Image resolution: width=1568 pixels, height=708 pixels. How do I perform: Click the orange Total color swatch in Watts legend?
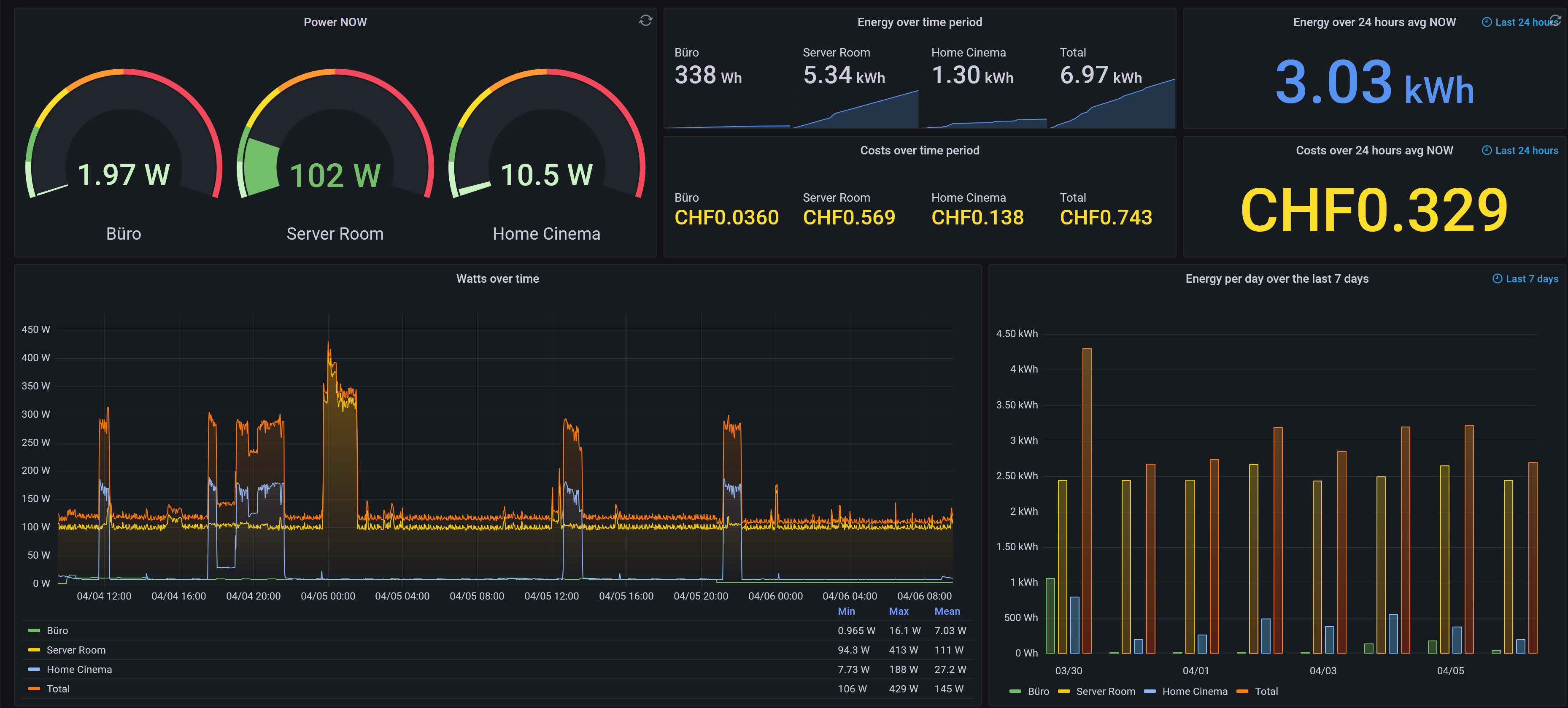point(34,689)
